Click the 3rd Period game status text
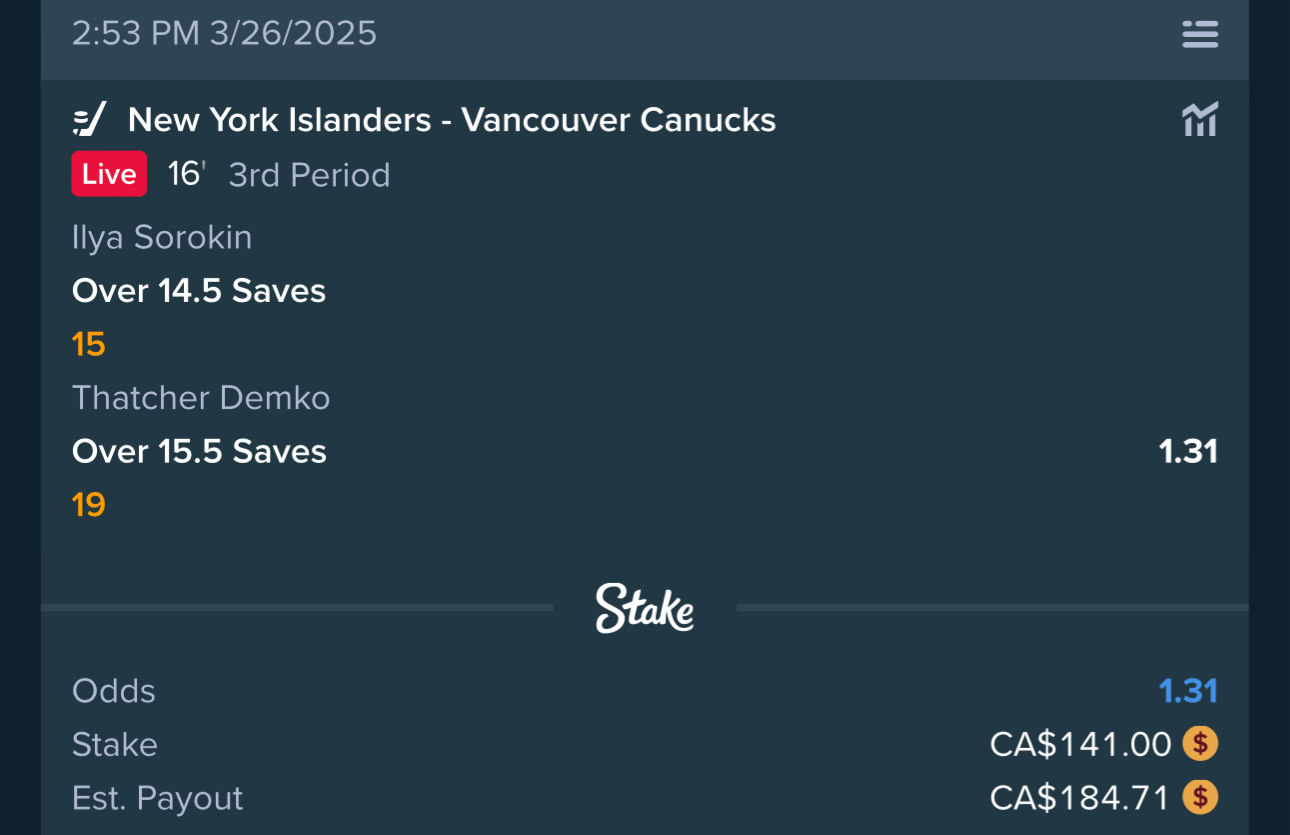Image resolution: width=1290 pixels, height=835 pixels. (309, 175)
